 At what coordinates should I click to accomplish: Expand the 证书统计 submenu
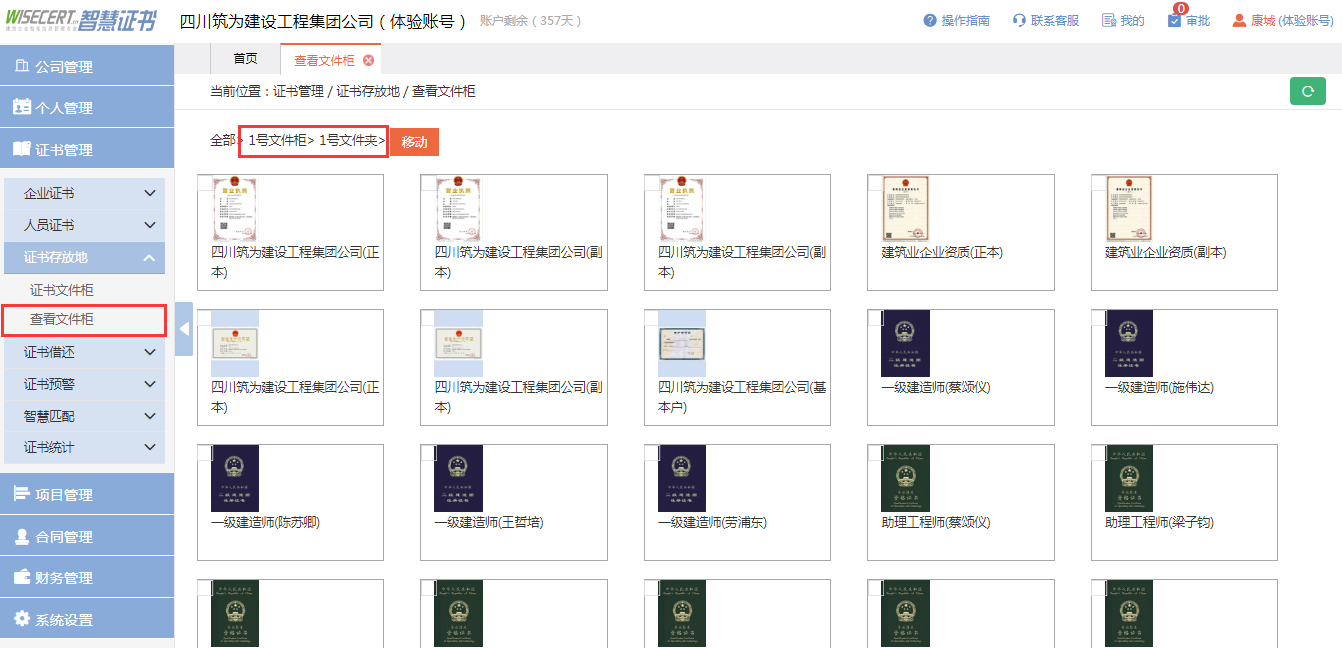84,447
